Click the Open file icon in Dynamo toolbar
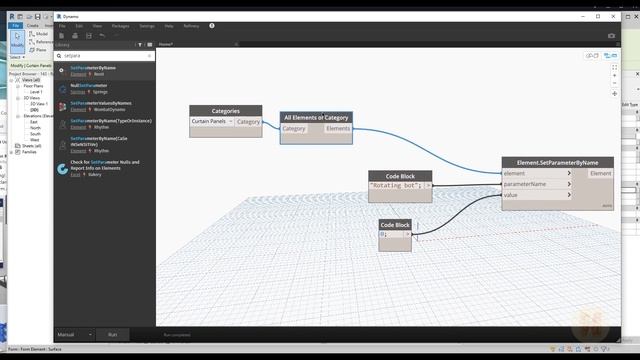The width and height of the screenshot is (640, 360). coord(75,36)
